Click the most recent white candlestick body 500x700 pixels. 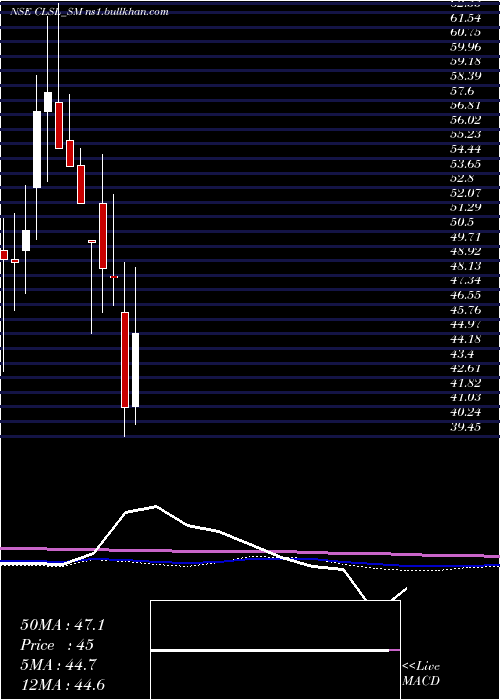135,370
